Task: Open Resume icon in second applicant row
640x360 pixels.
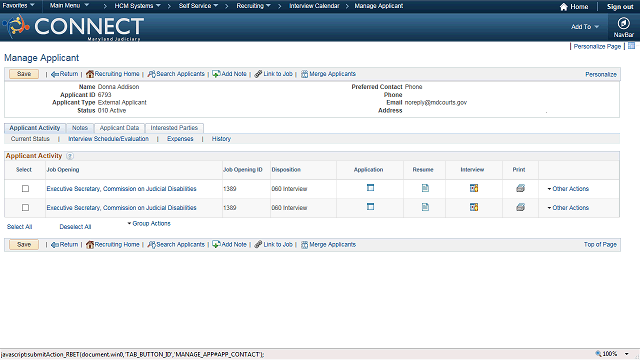Action: tap(425, 207)
